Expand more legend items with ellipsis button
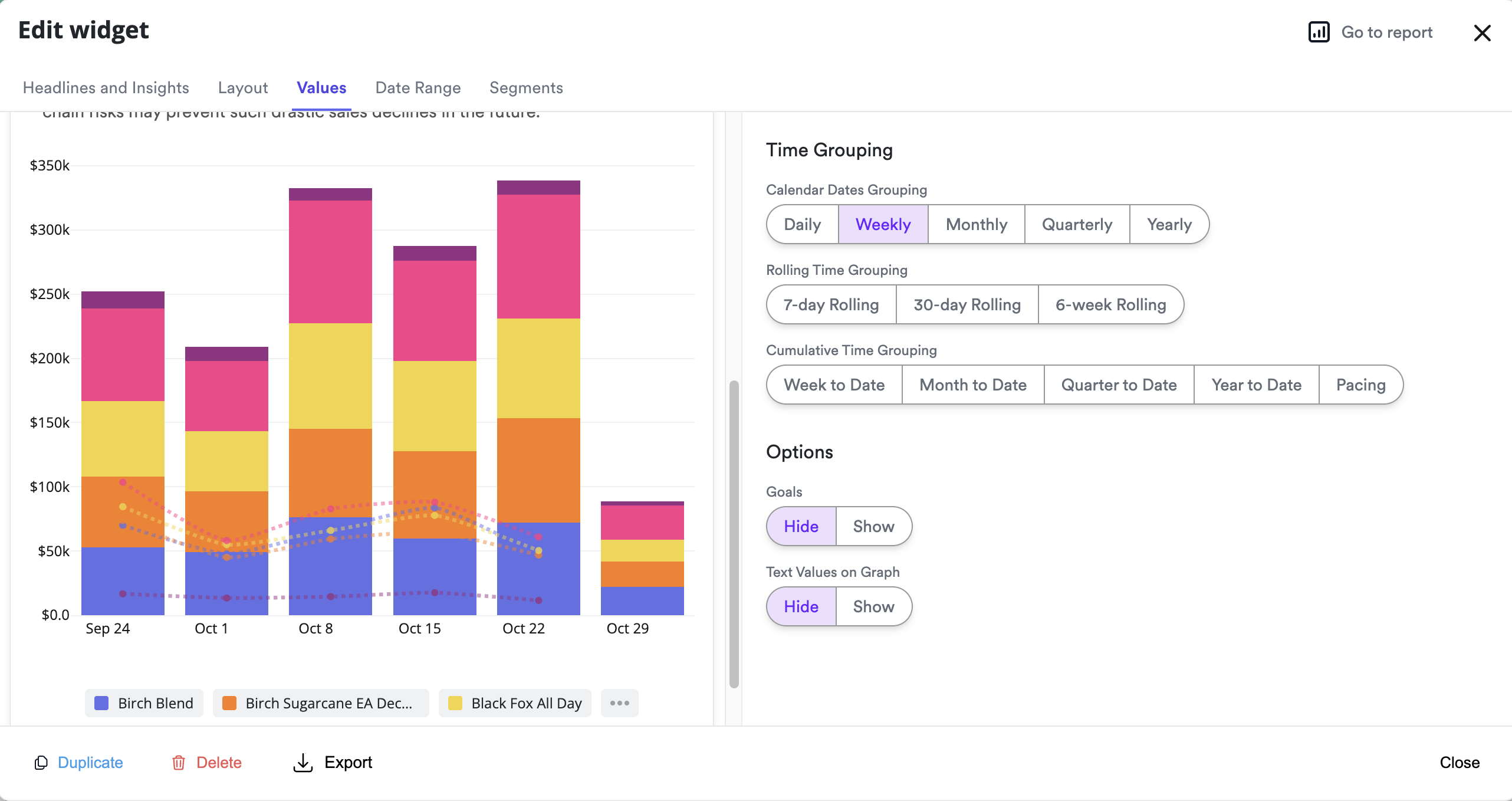Viewport: 1512px width, 801px height. click(619, 703)
